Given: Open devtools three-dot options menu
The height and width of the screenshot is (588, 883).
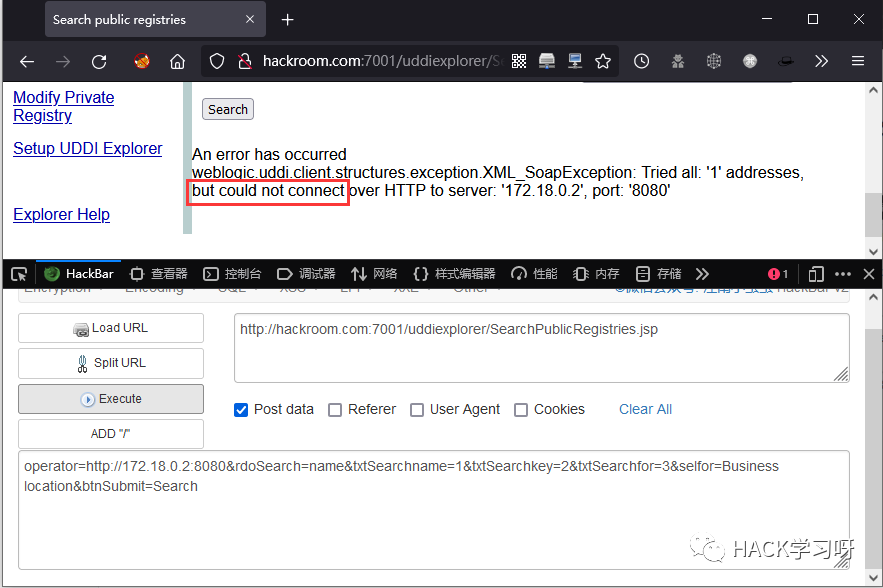Looking at the screenshot, I should [843, 274].
